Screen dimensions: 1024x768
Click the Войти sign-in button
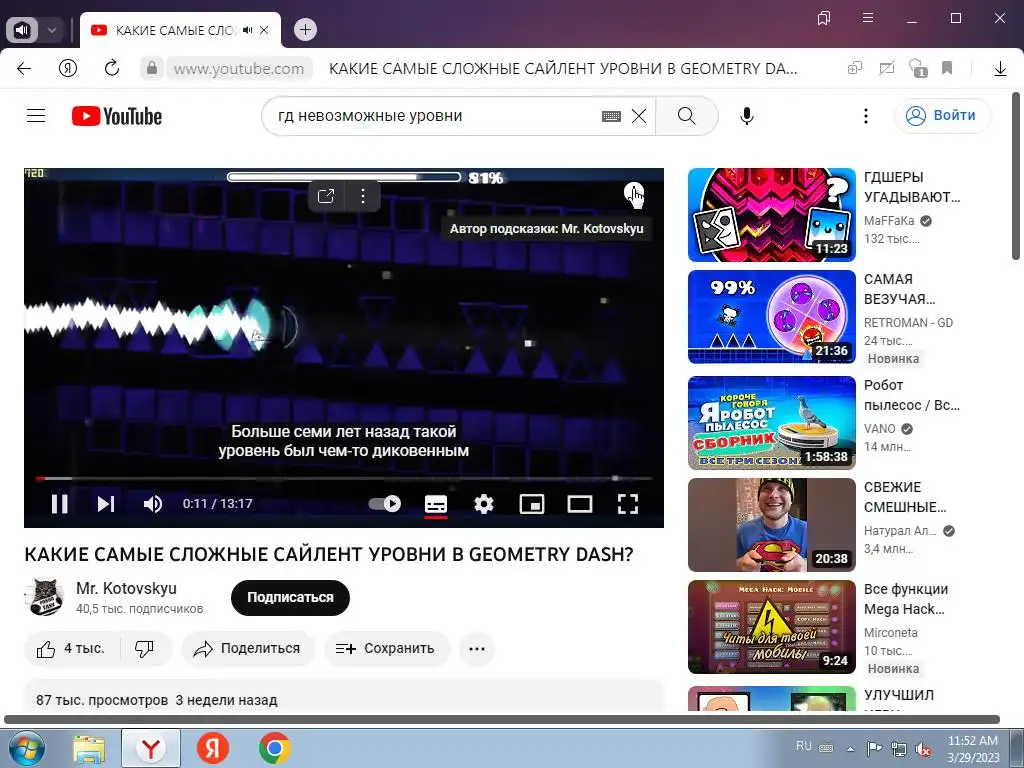click(x=942, y=116)
